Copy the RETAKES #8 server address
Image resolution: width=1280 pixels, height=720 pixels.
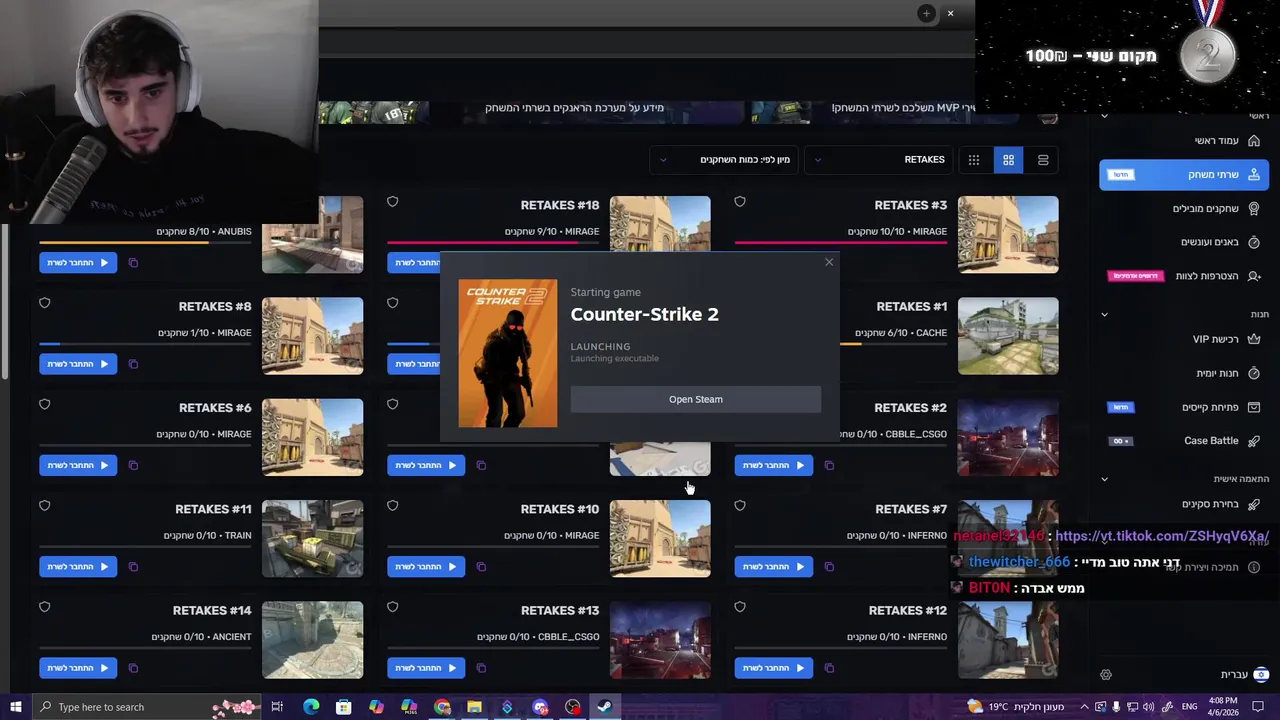click(x=133, y=364)
